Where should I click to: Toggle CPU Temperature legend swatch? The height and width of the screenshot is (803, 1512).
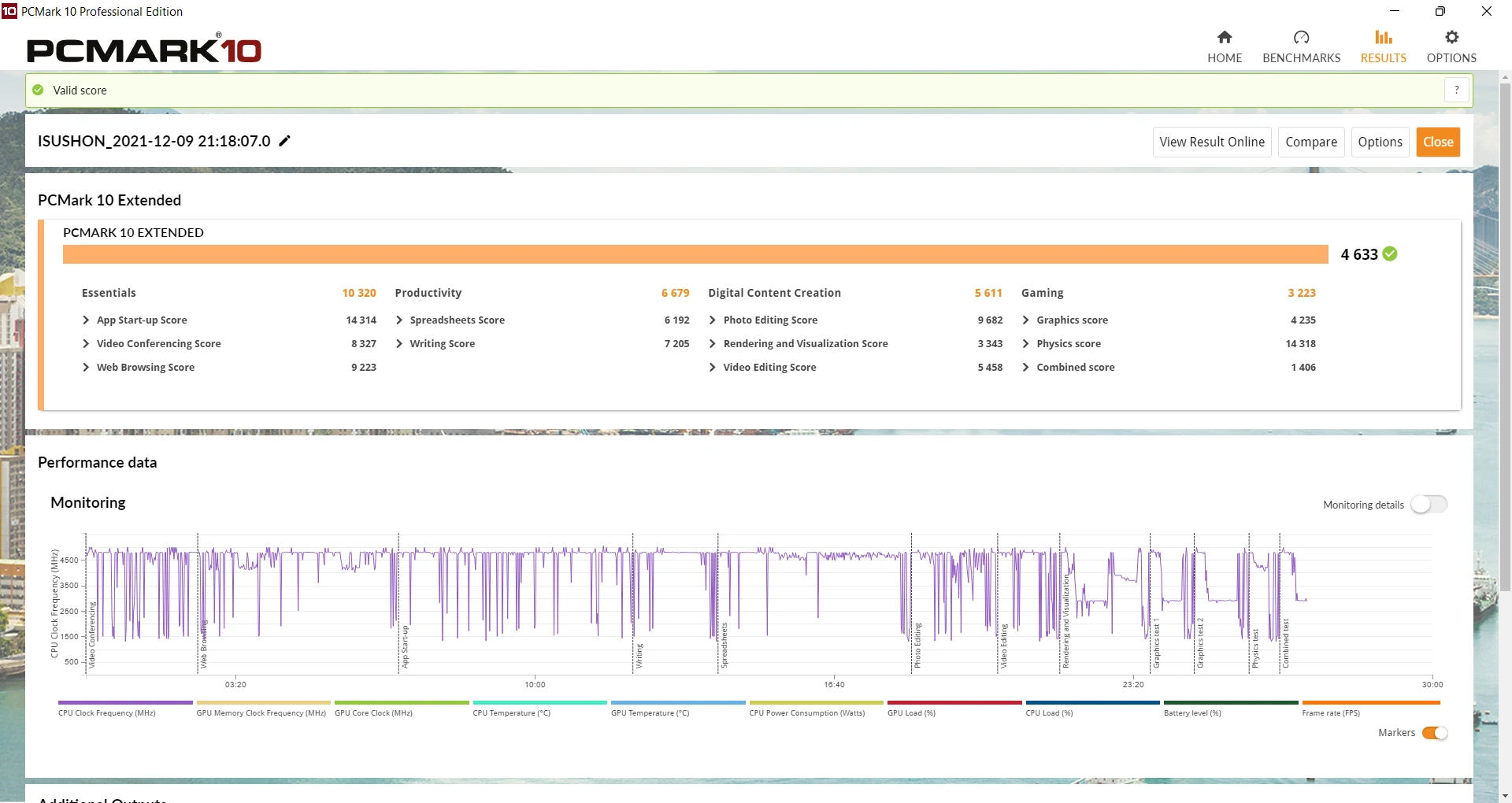pyautogui.click(x=540, y=702)
